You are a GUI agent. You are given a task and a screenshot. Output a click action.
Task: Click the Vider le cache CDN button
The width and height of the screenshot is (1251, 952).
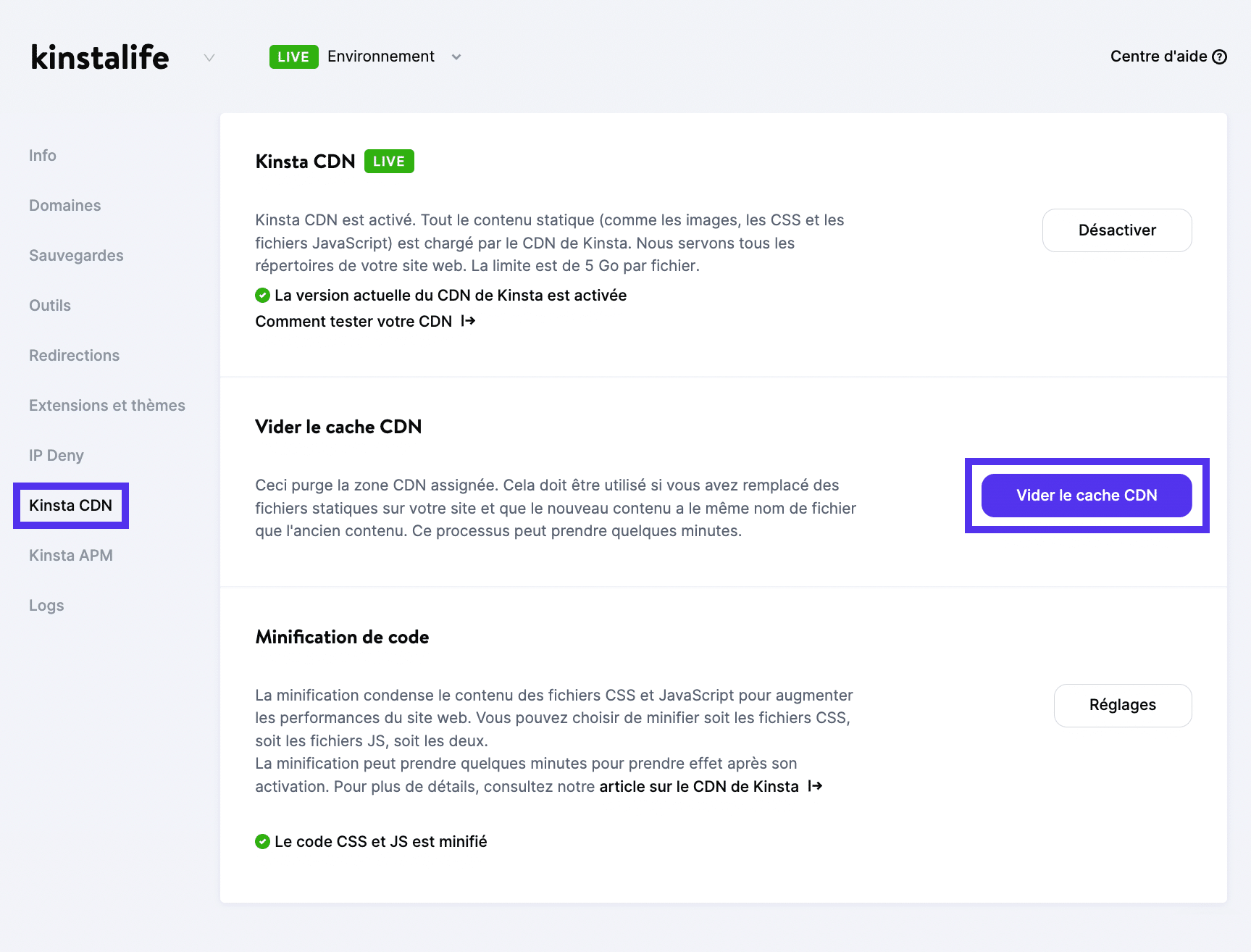tap(1087, 495)
